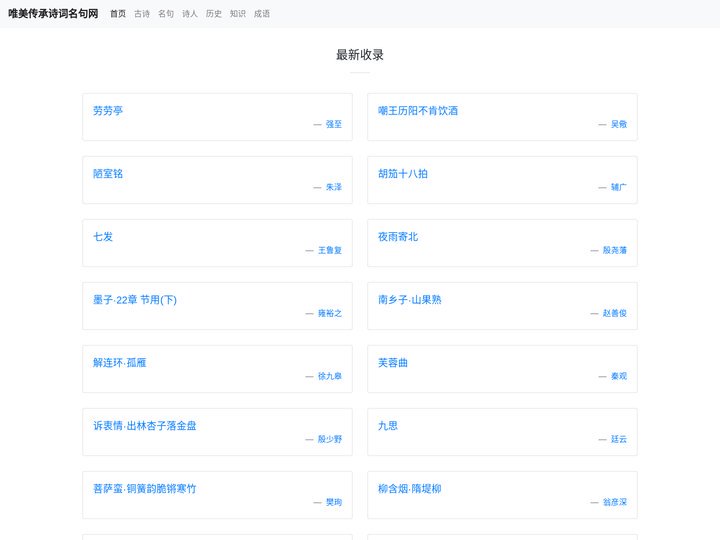View author 赵善俊
Viewport: 720px width, 540px height.
(x=615, y=313)
